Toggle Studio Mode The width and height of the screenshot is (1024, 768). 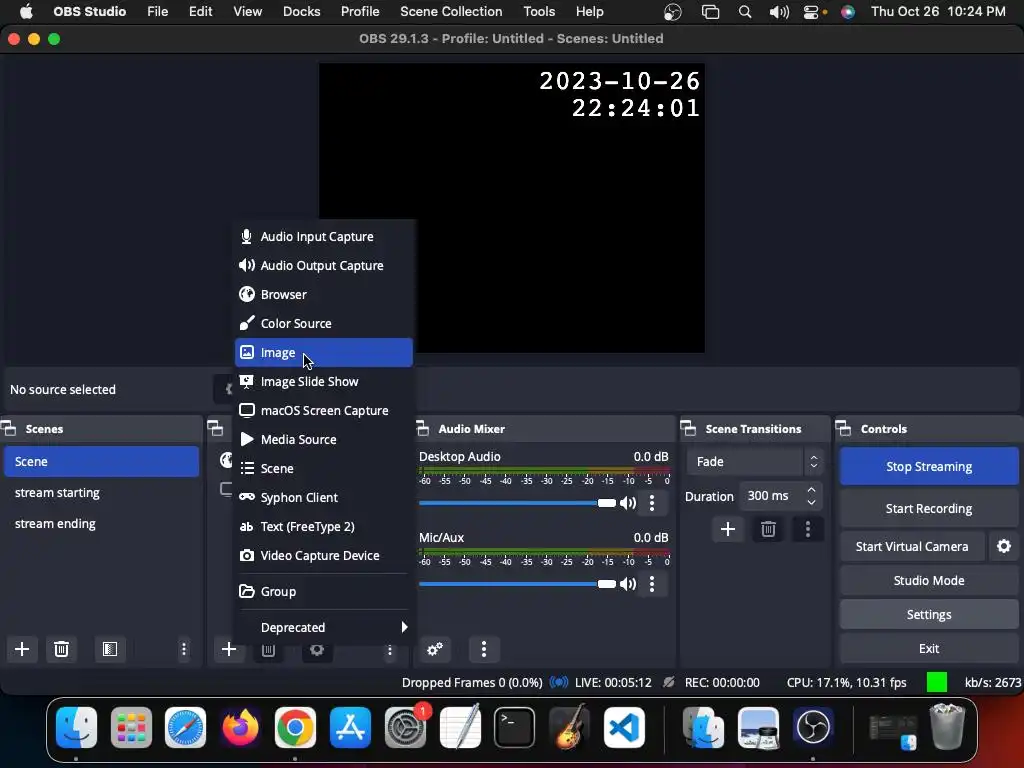pos(929,581)
